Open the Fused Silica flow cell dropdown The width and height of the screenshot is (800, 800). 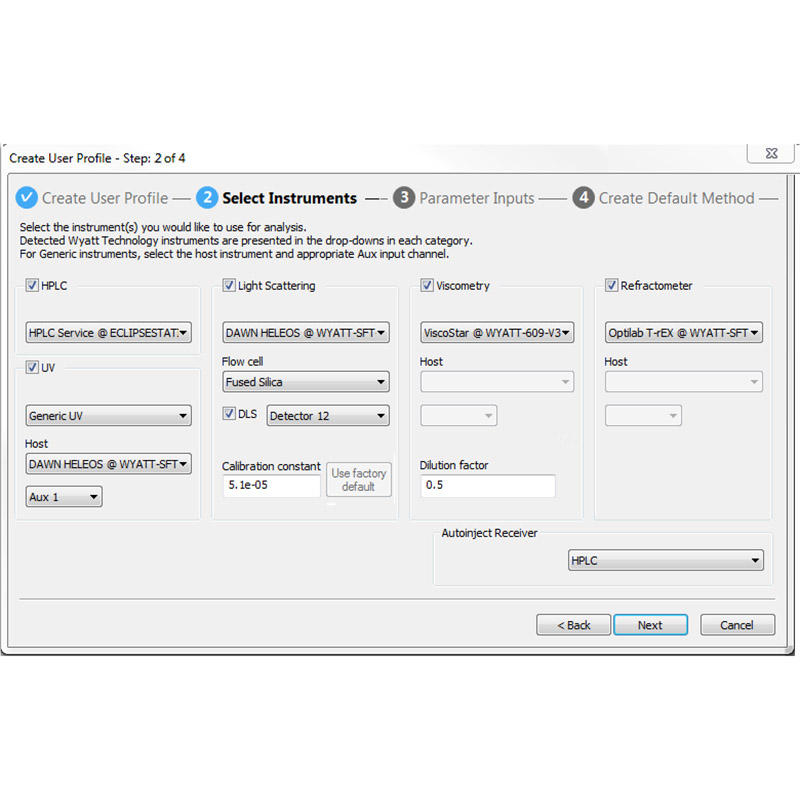(306, 382)
